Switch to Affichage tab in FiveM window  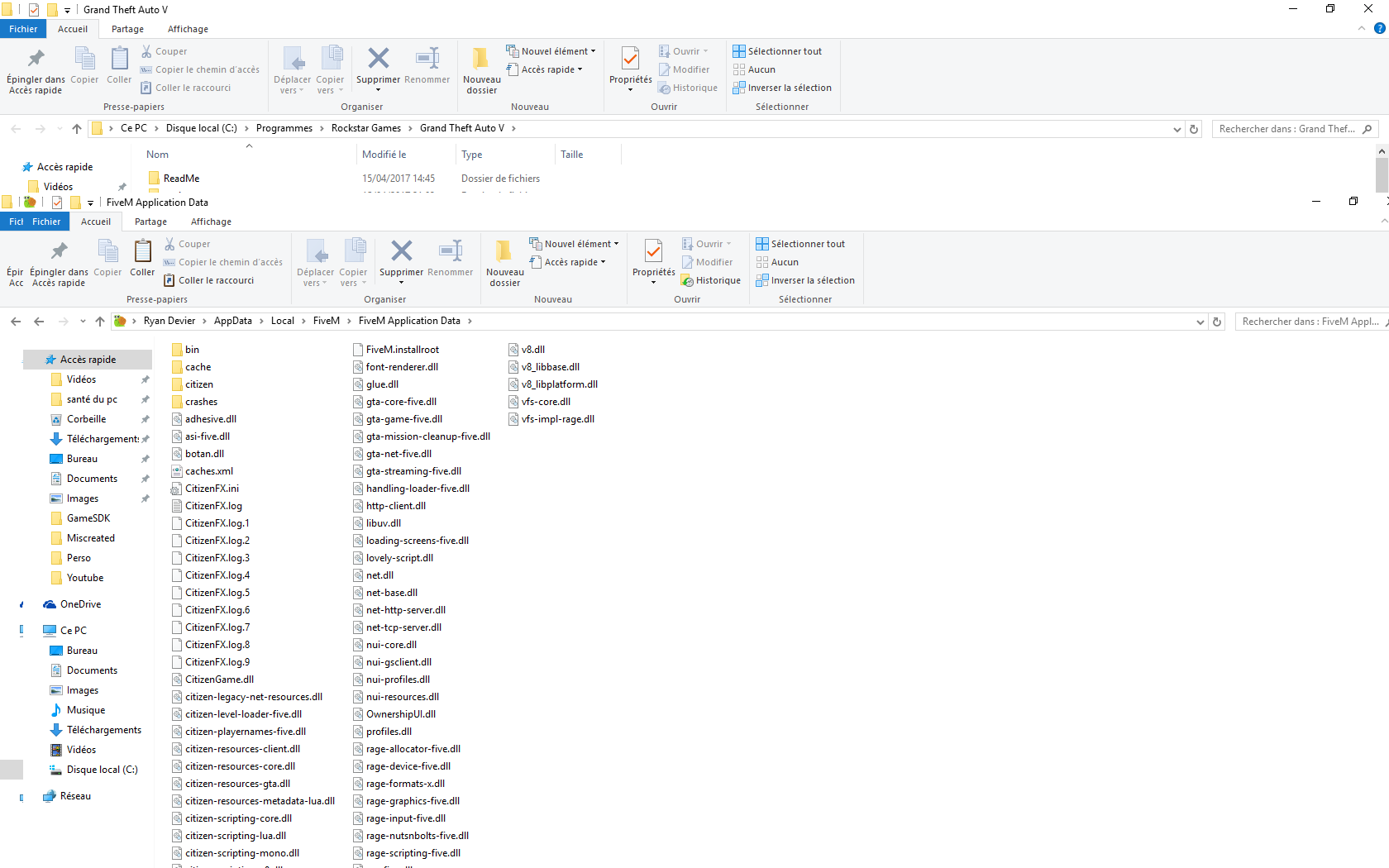211,222
